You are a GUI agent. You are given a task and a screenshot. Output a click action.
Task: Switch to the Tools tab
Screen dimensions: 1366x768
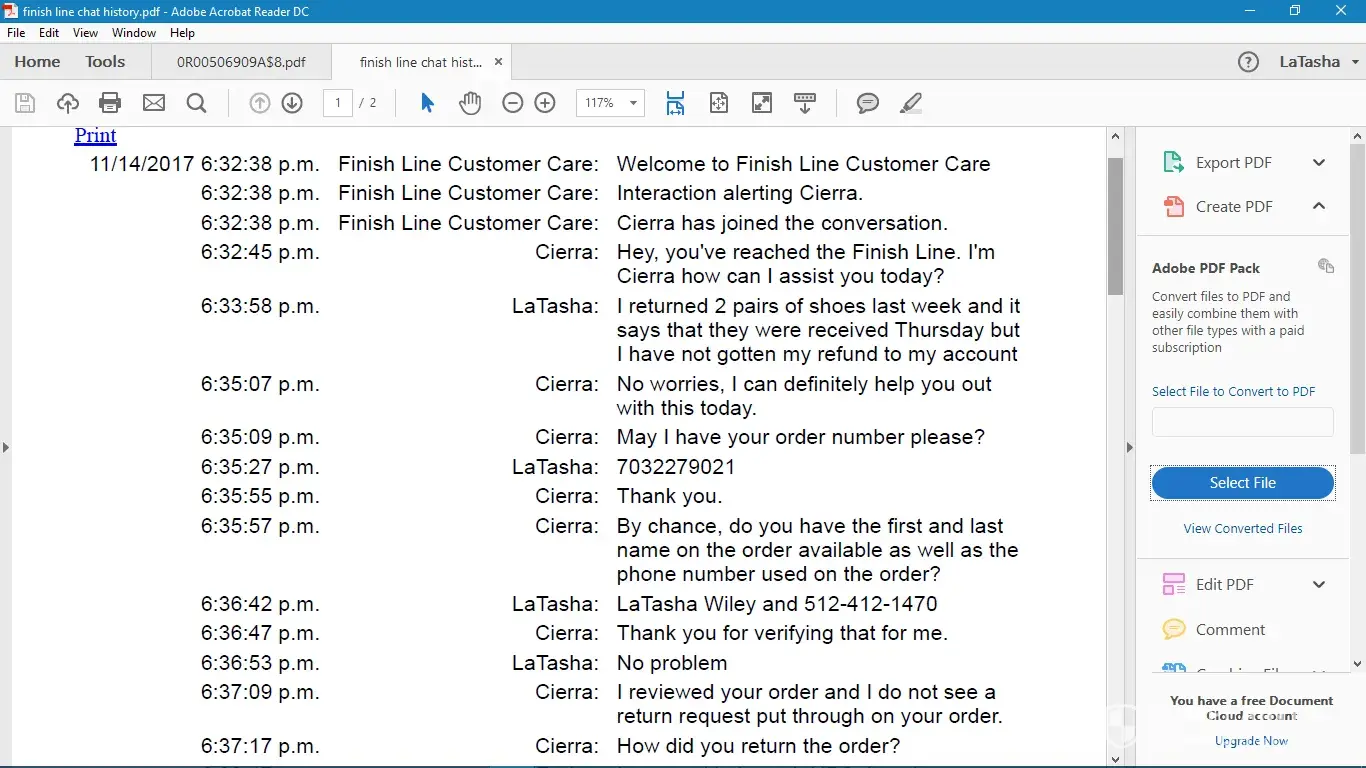(x=105, y=62)
